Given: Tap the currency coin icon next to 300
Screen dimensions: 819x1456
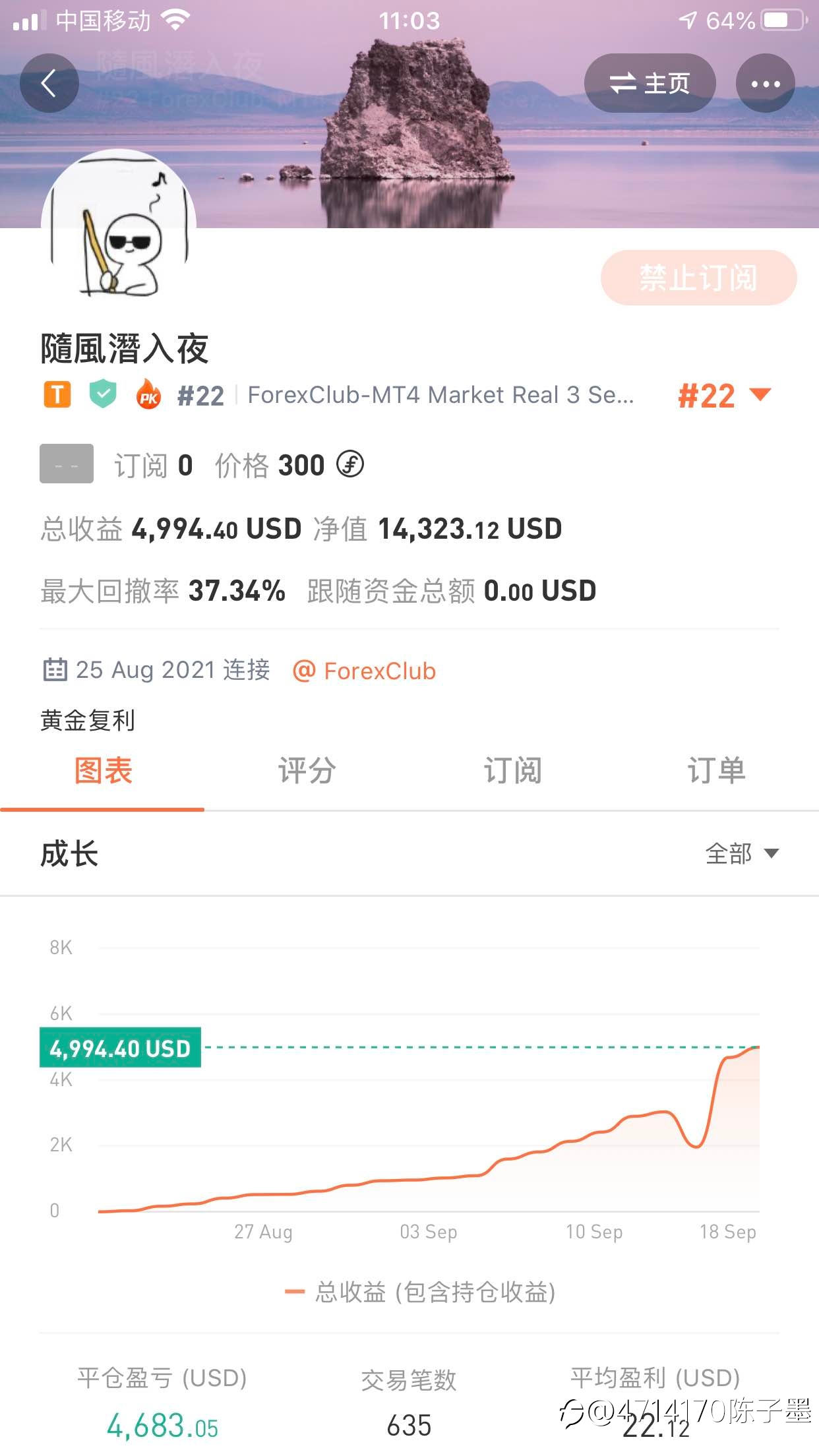Looking at the screenshot, I should pyautogui.click(x=350, y=464).
